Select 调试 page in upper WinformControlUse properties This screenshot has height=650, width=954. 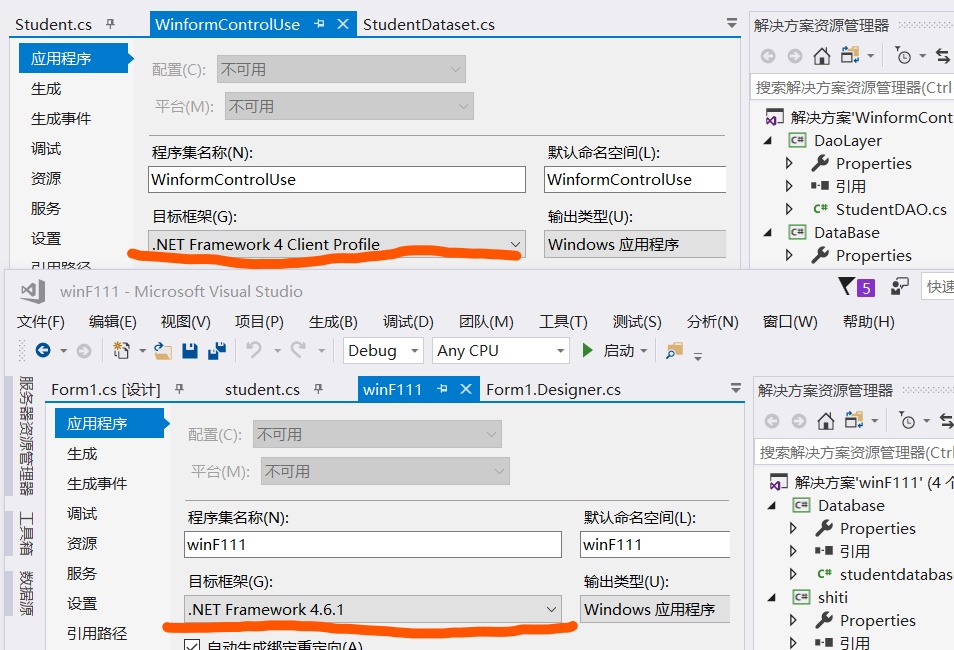tap(46, 149)
